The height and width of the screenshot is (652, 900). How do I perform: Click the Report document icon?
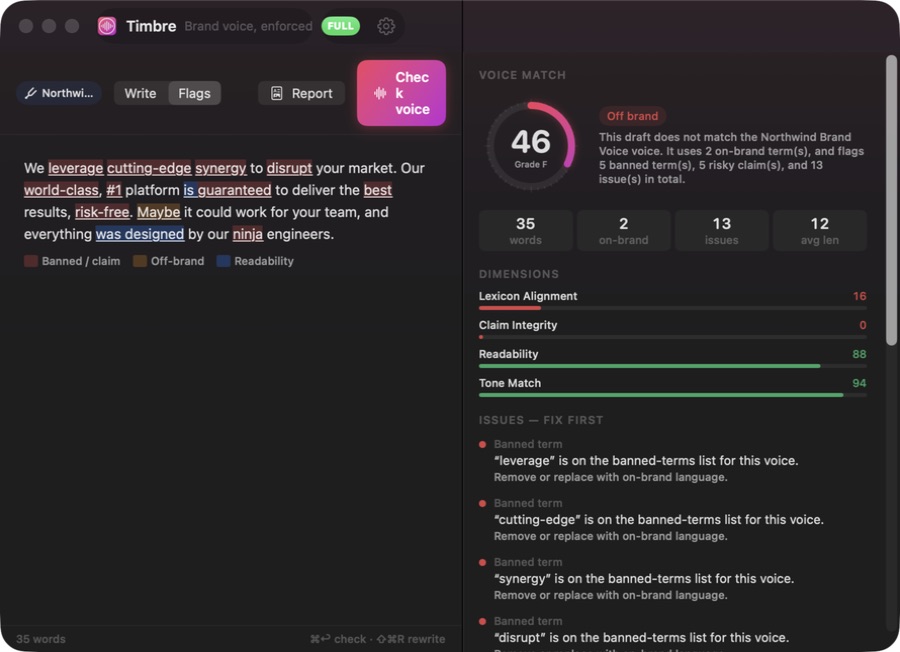tap(277, 93)
